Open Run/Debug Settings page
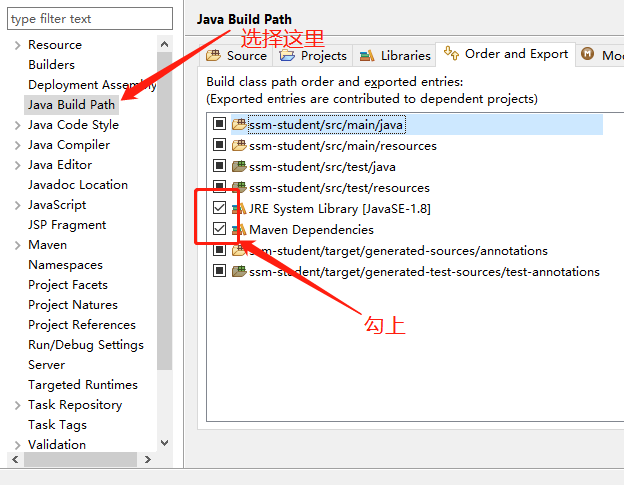This screenshot has width=624, height=485. 86,345
